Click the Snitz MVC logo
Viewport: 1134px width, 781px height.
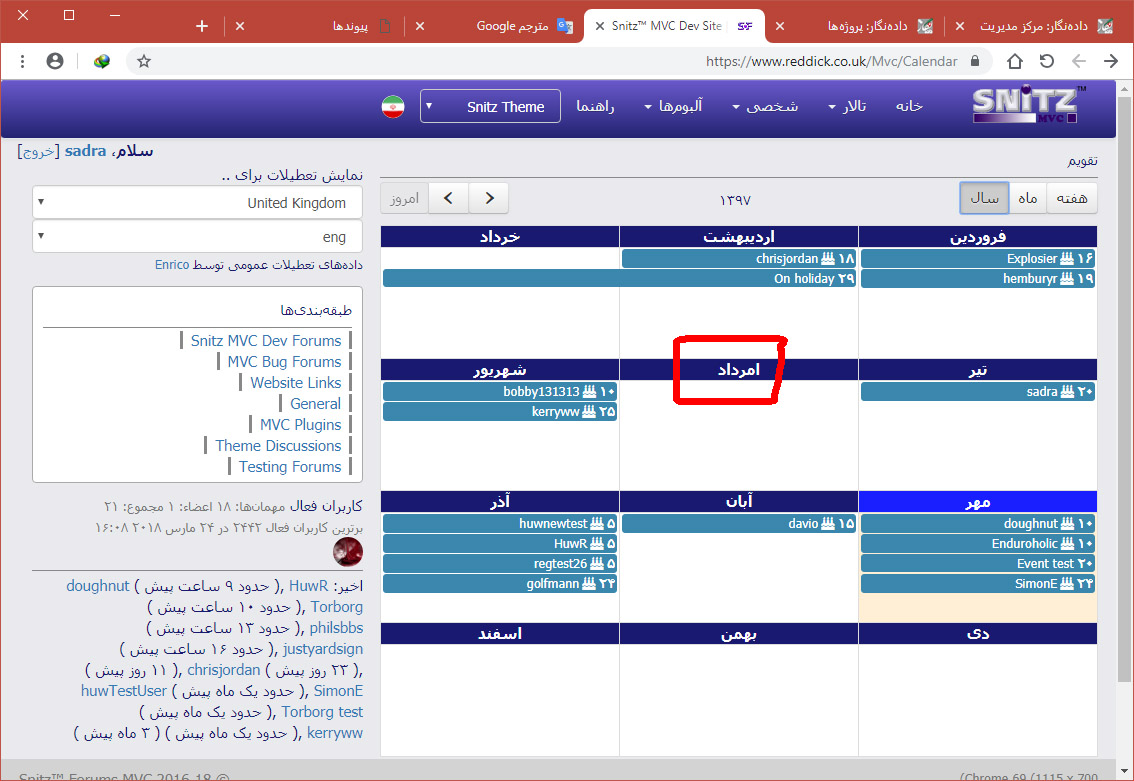click(1027, 105)
